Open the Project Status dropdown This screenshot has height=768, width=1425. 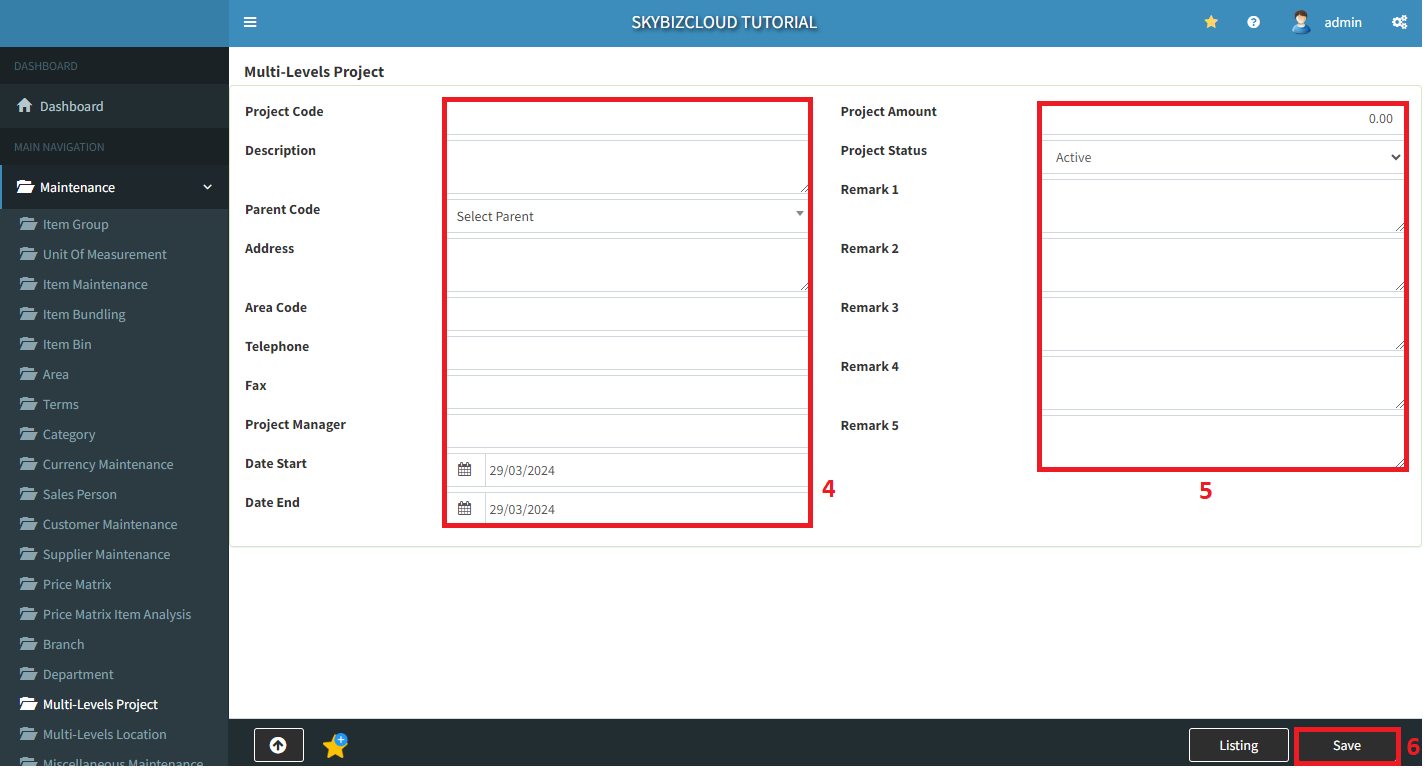(1223, 158)
